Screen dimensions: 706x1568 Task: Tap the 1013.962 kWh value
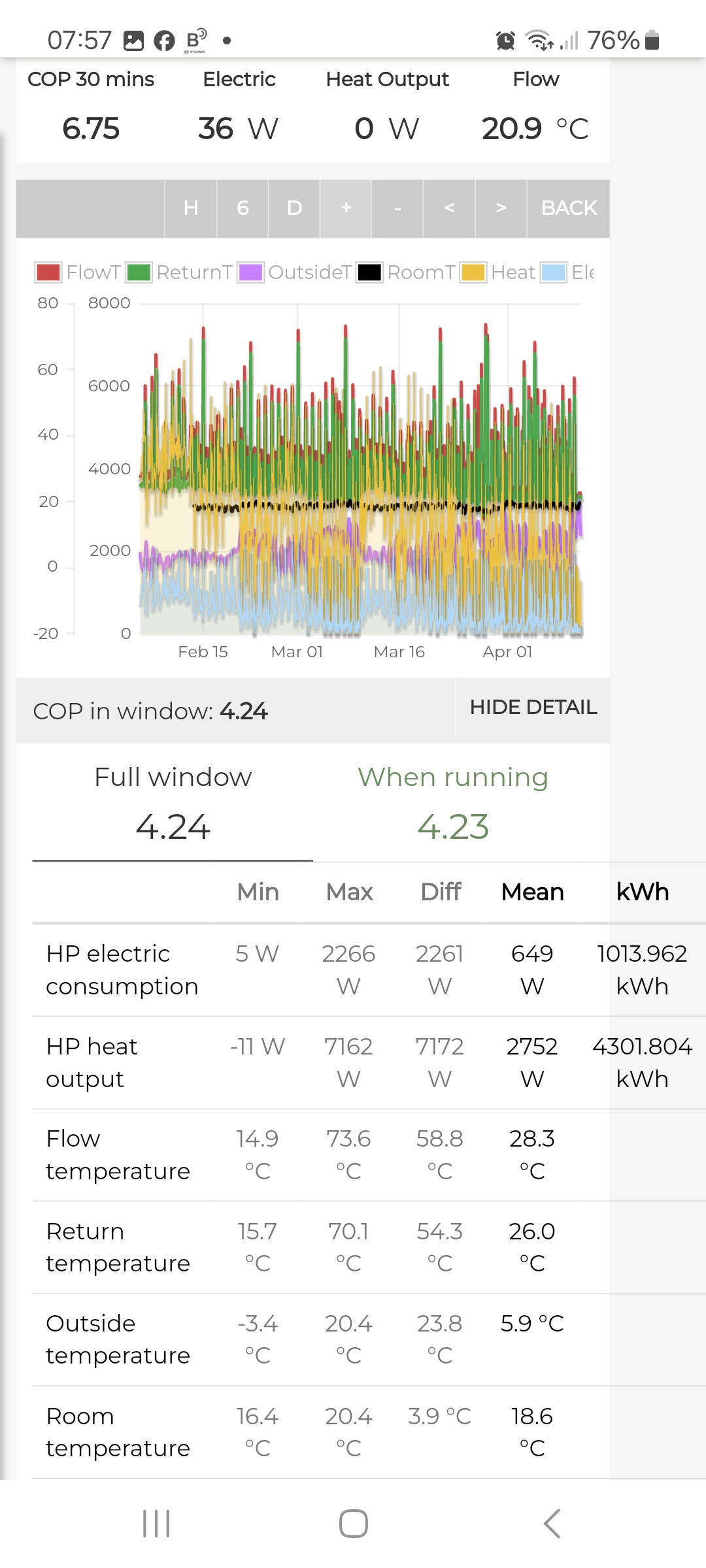[x=642, y=970]
